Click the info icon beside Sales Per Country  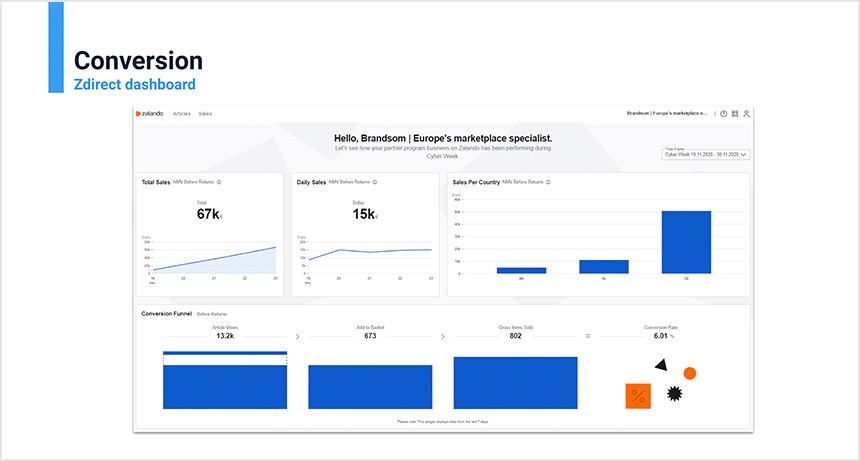548,182
